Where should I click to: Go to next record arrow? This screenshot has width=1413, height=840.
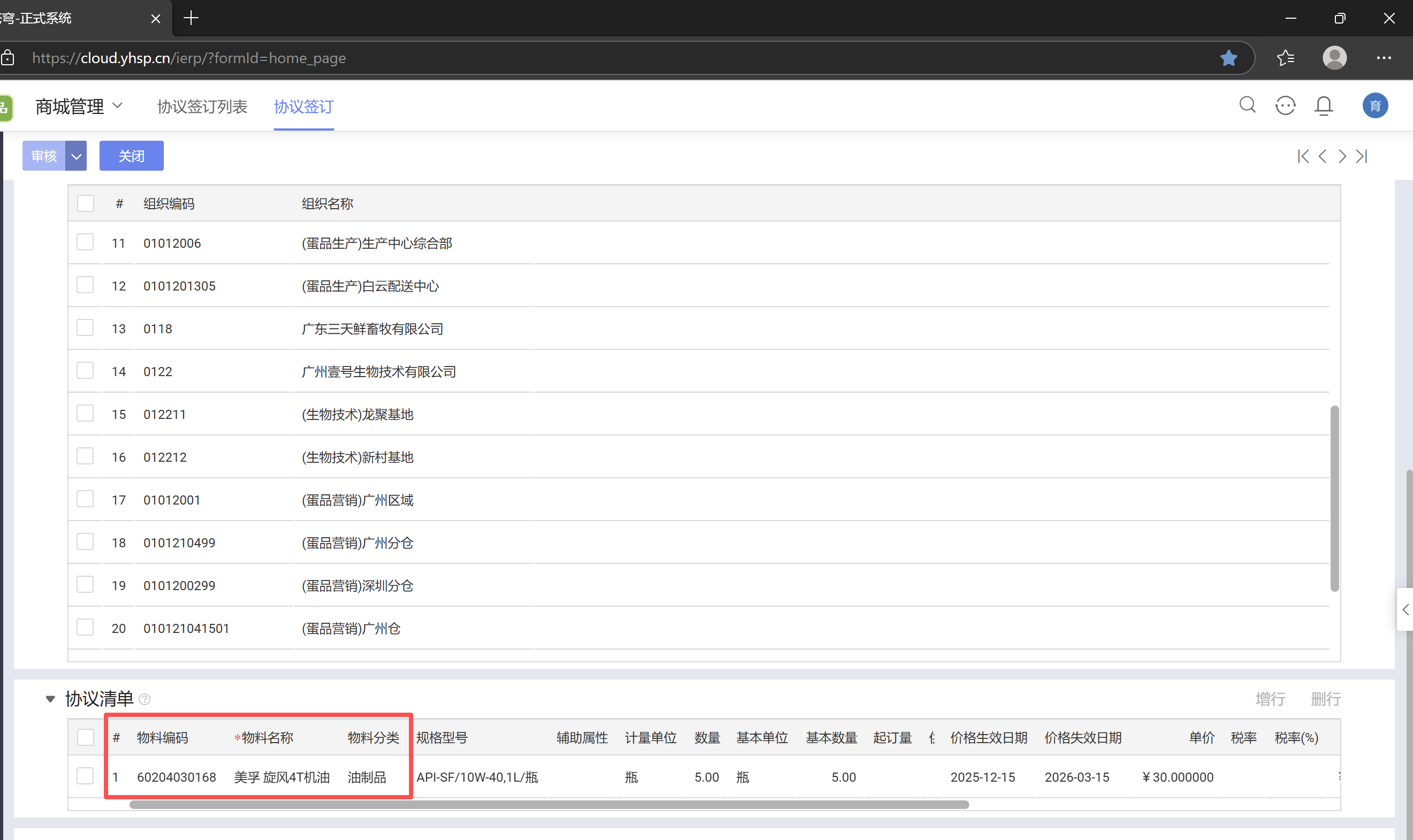click(x=1342, y=156)
